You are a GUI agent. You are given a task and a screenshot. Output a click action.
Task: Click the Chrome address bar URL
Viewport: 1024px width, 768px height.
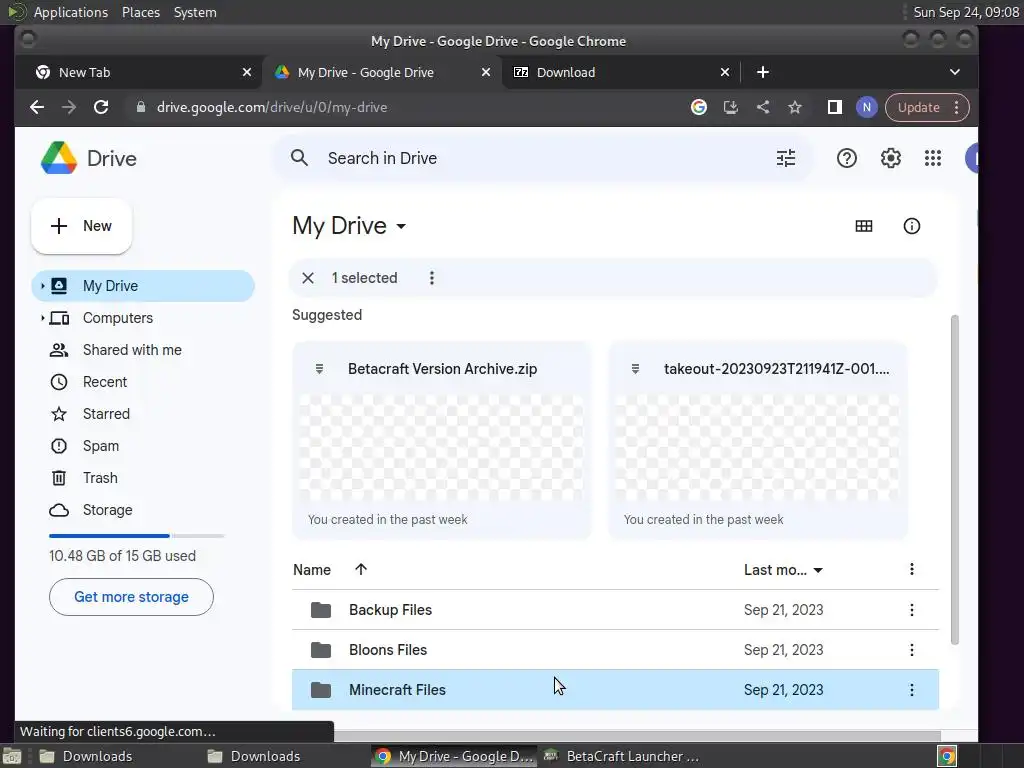(x=272, y=107)
